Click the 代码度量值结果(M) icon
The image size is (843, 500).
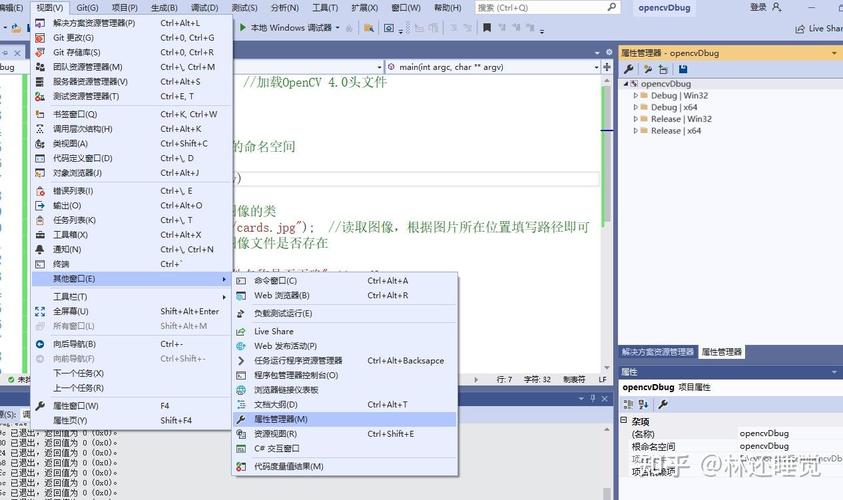pyautogui.click(x=241, y=467)
